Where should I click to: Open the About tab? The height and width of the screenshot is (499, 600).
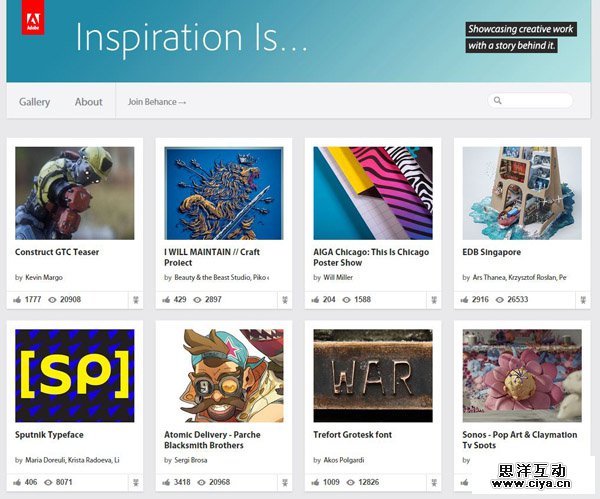tap(88, 102)
